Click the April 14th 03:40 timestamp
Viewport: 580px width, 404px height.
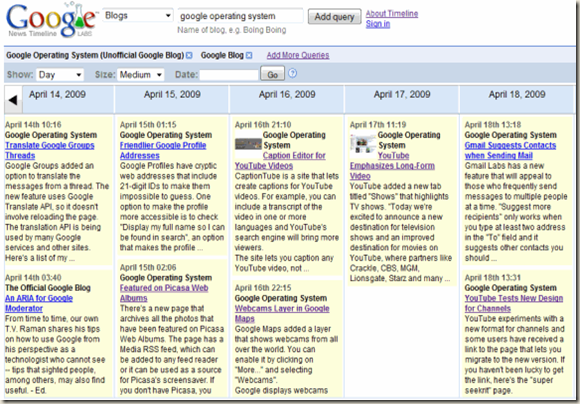[x=33, y=278]
